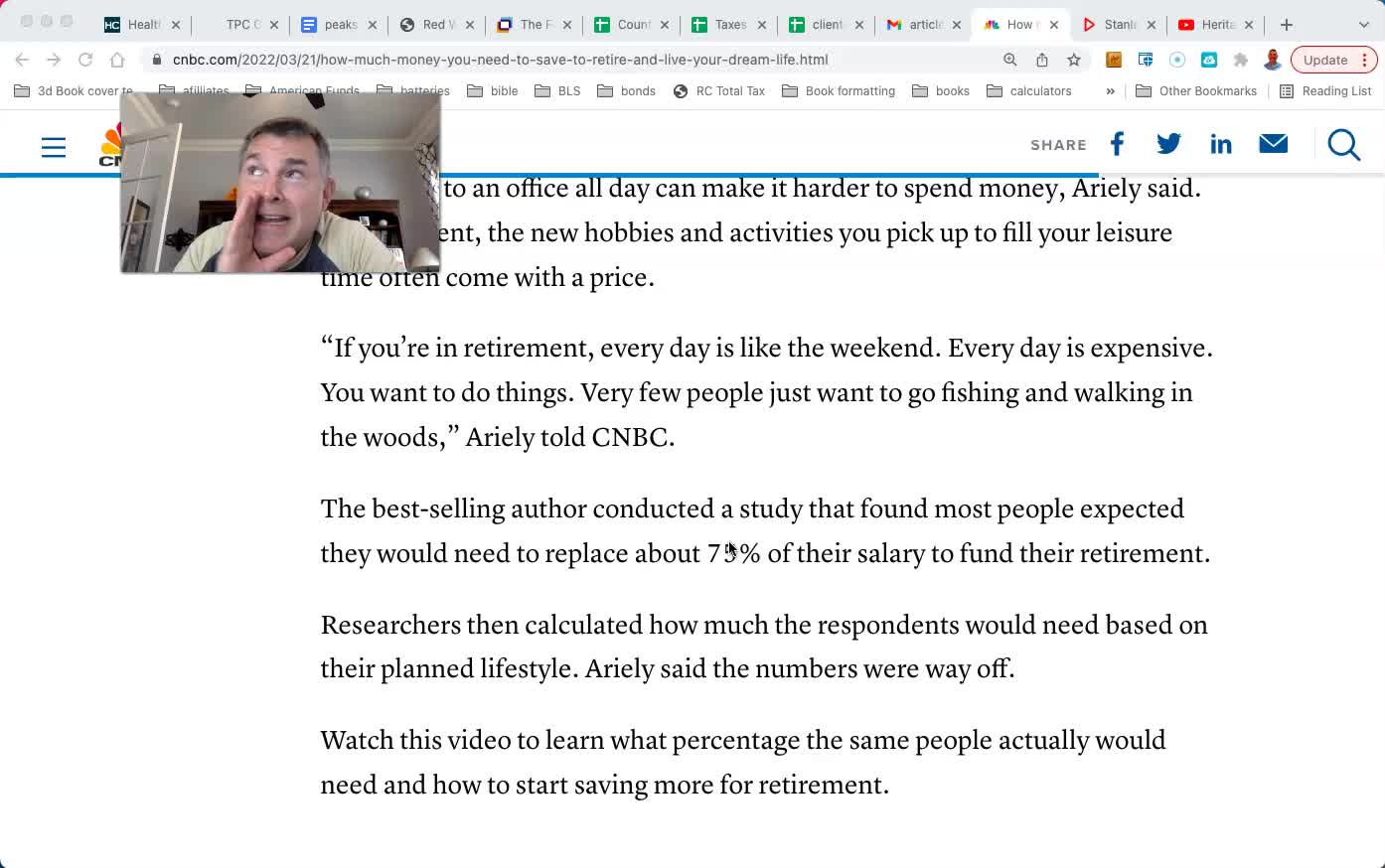
Task: Open the Extensions puzzle icon
Action: pos(1241,60)
